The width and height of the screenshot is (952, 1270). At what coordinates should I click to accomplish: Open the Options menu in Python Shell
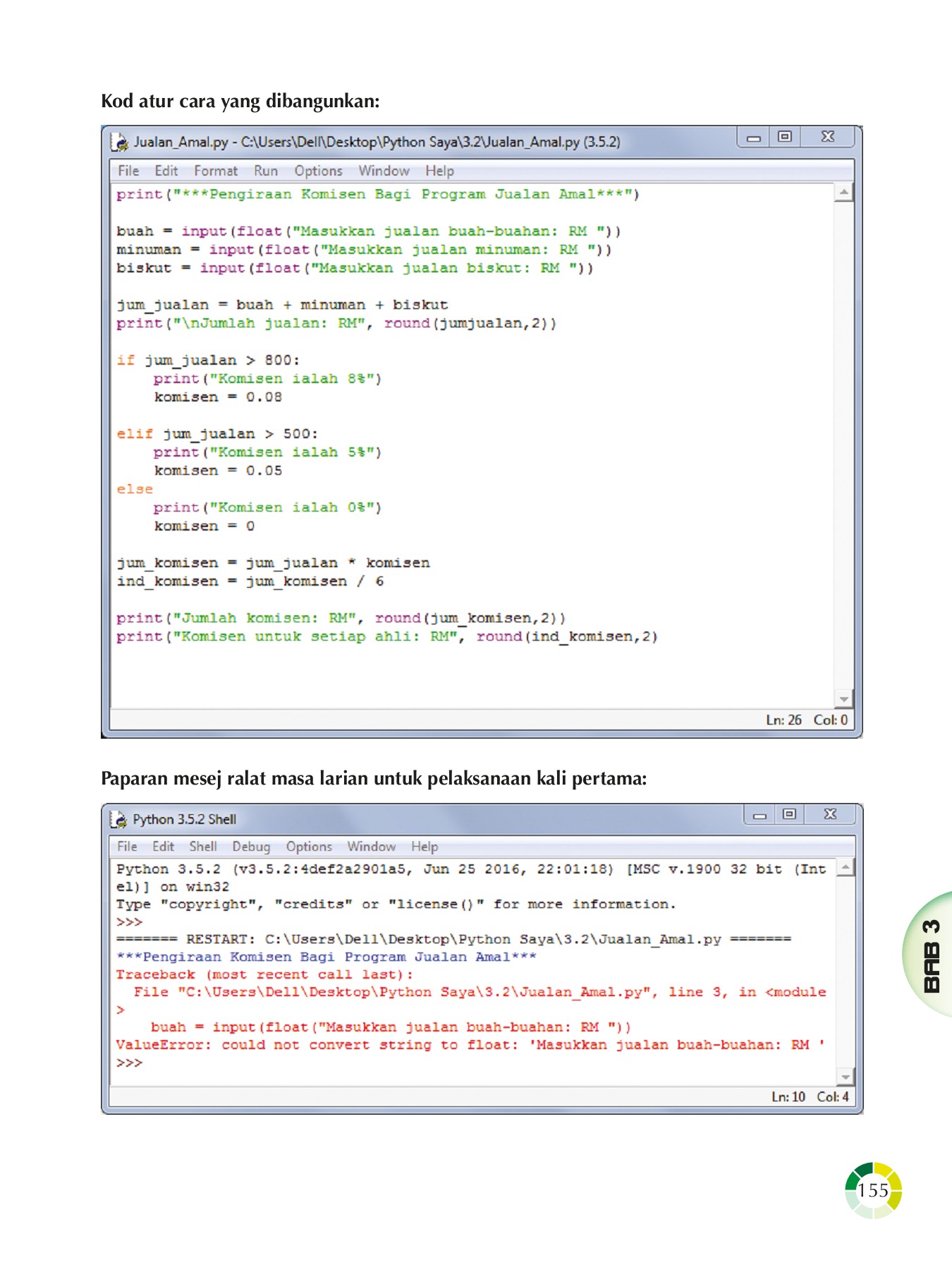pyautogui.click(x=309, y=847)
